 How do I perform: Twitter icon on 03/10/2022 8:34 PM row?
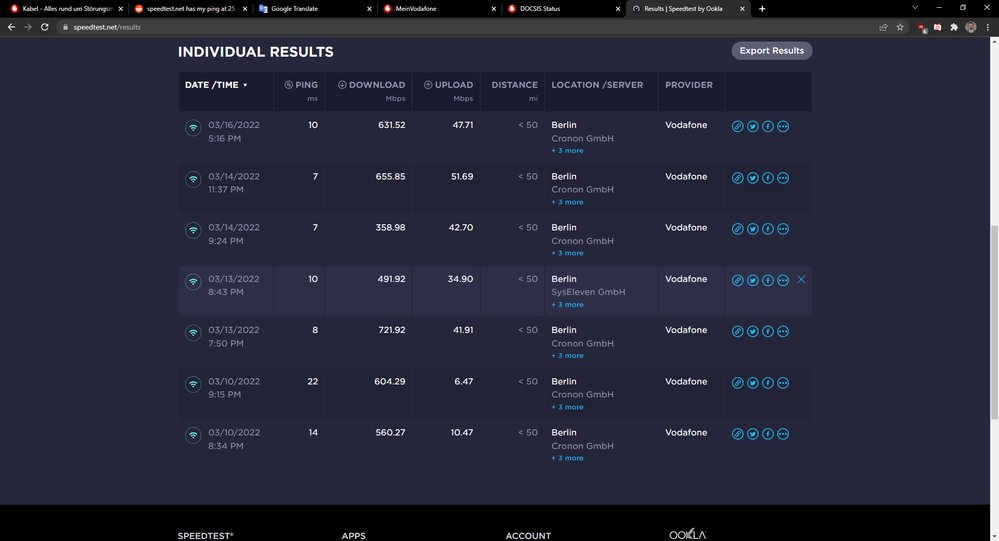coord(752,434)
